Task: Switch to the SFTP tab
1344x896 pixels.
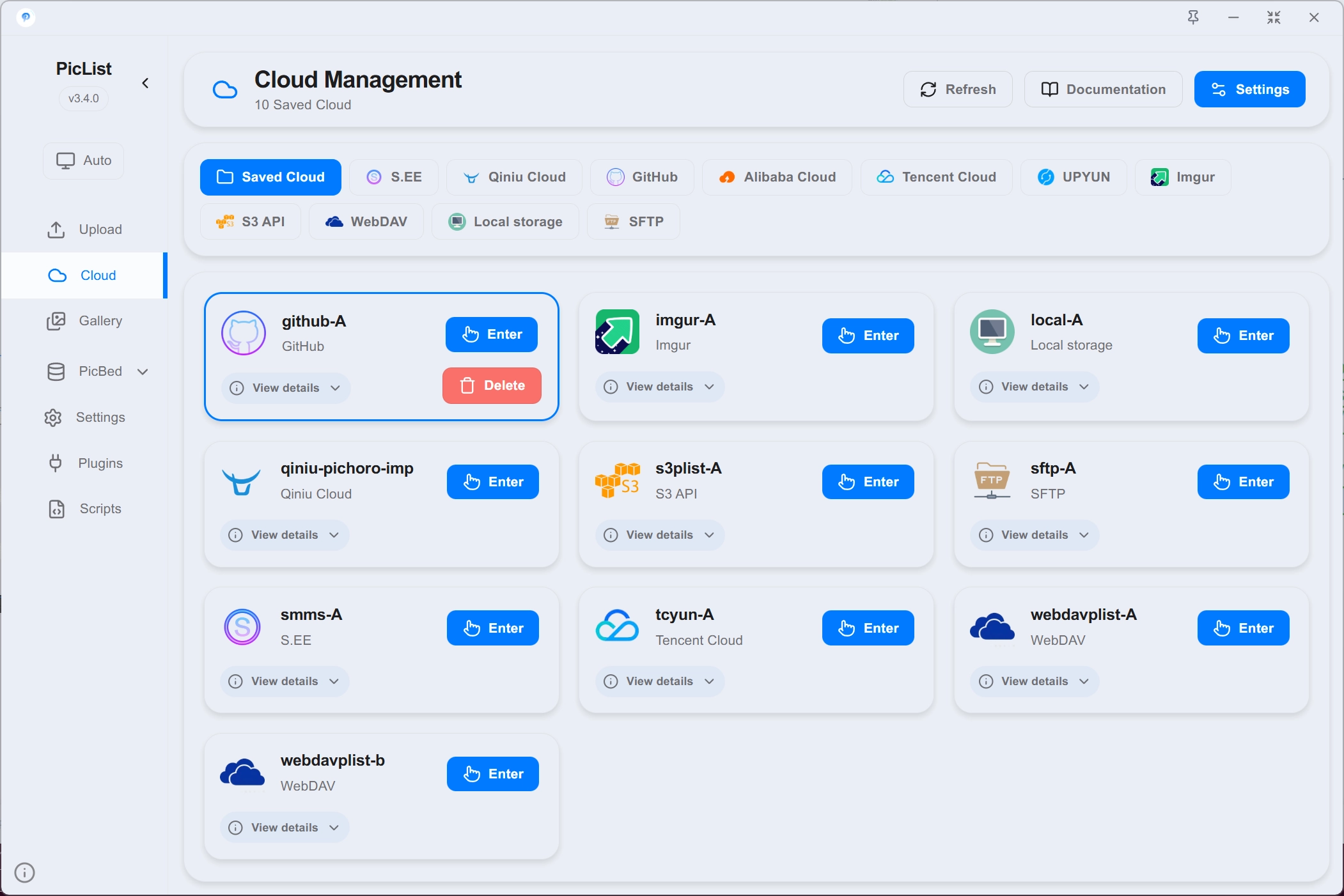Action: pos(634,222)
